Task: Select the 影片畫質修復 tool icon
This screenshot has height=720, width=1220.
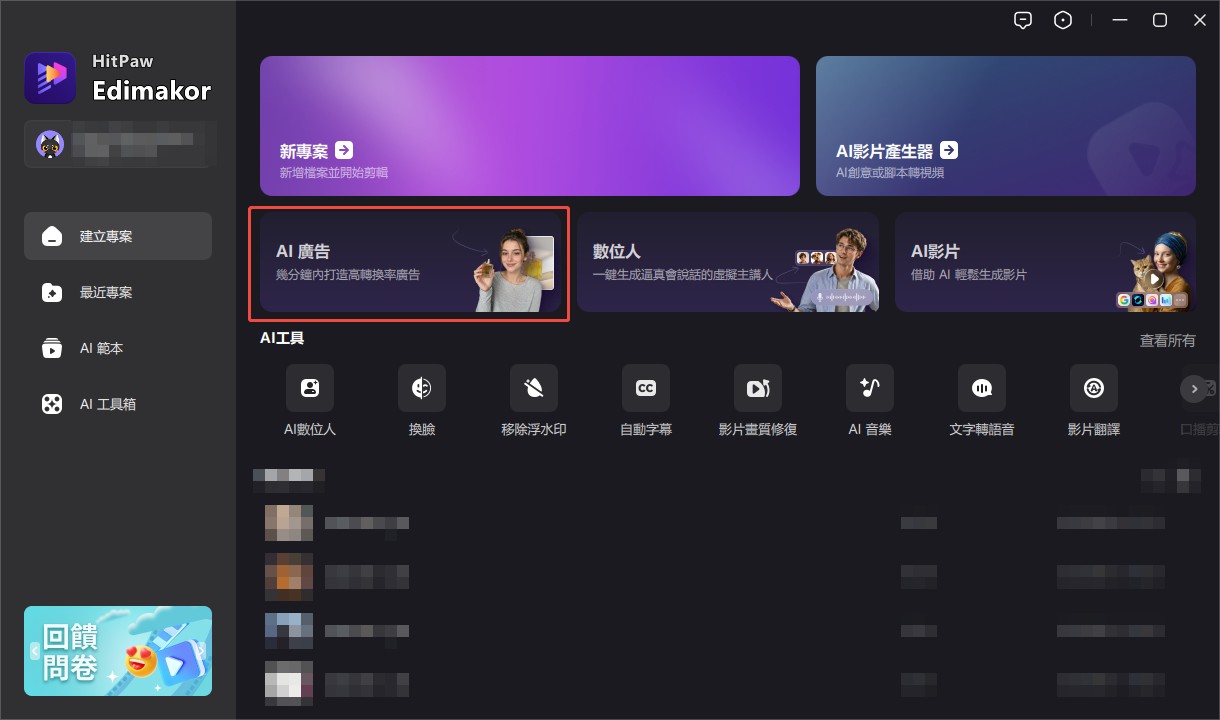Action: [758, 388]
